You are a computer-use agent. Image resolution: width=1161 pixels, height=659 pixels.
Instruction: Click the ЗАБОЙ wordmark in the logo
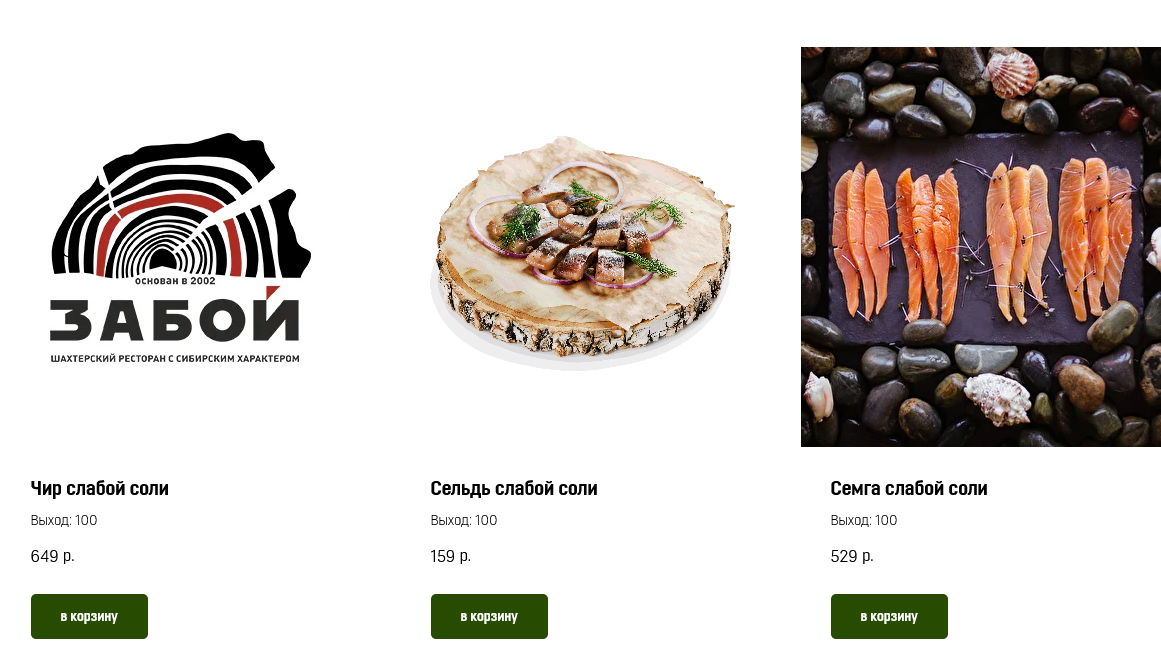[x=175, y=316]
